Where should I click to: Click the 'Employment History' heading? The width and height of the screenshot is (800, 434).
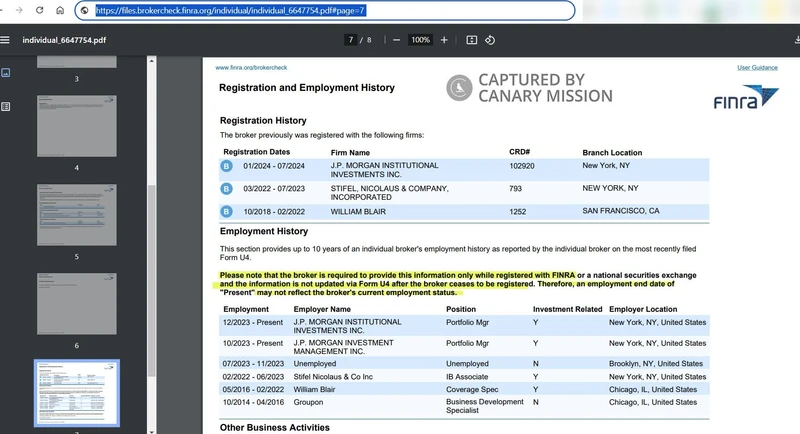coord(264,231)
